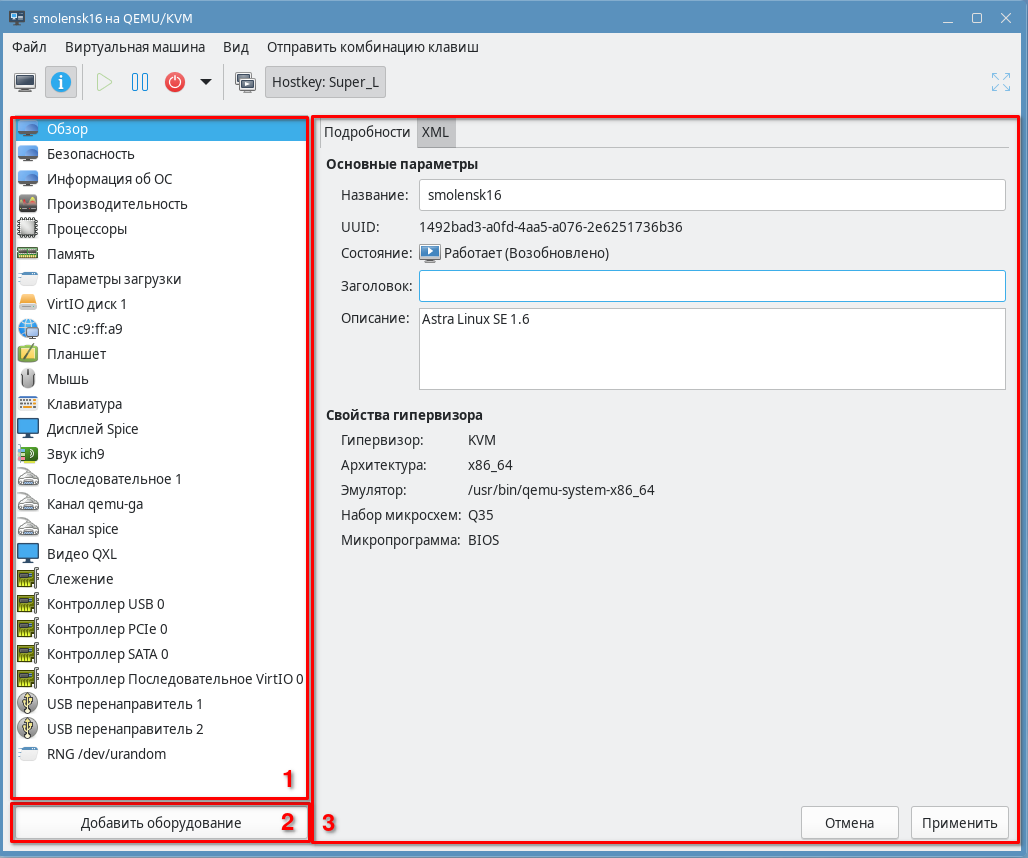This screenshot has height=858, width=1028.
Task: Open the Виртуальная машина menu
Action: click(x=135, y=47)
